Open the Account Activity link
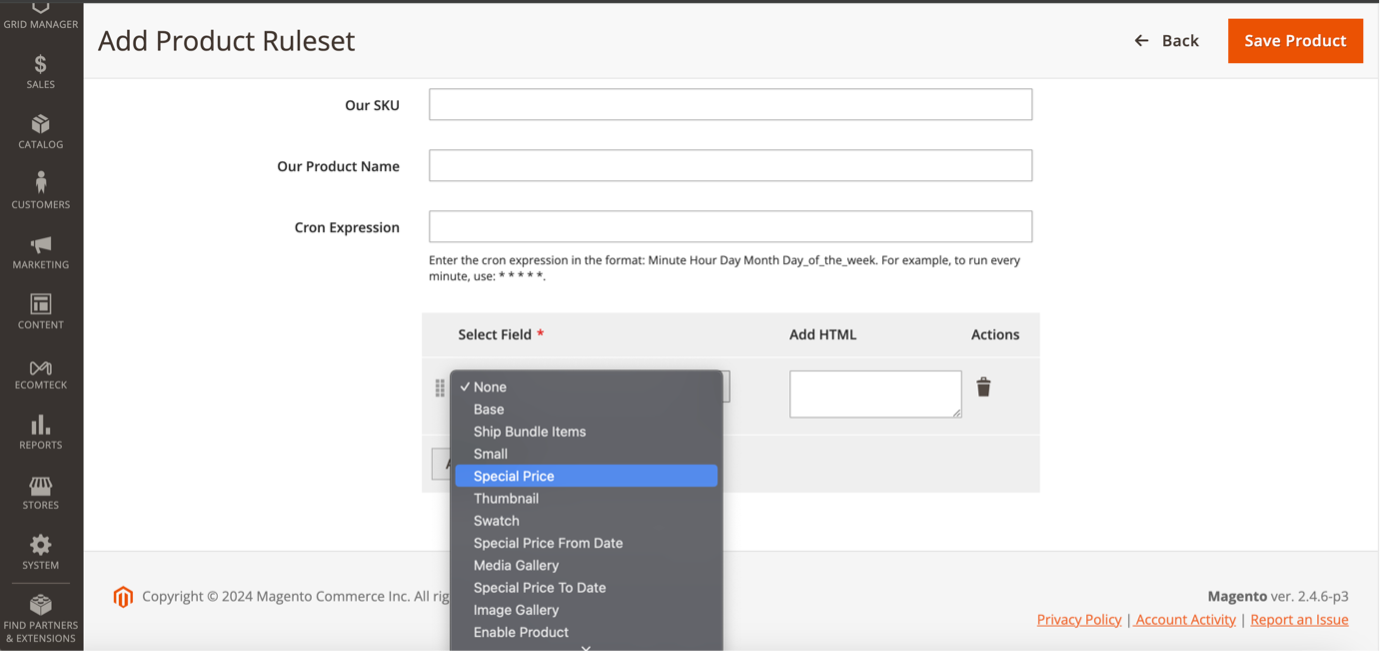This screenshot has width=1384, height=653. coord(1185,620)
